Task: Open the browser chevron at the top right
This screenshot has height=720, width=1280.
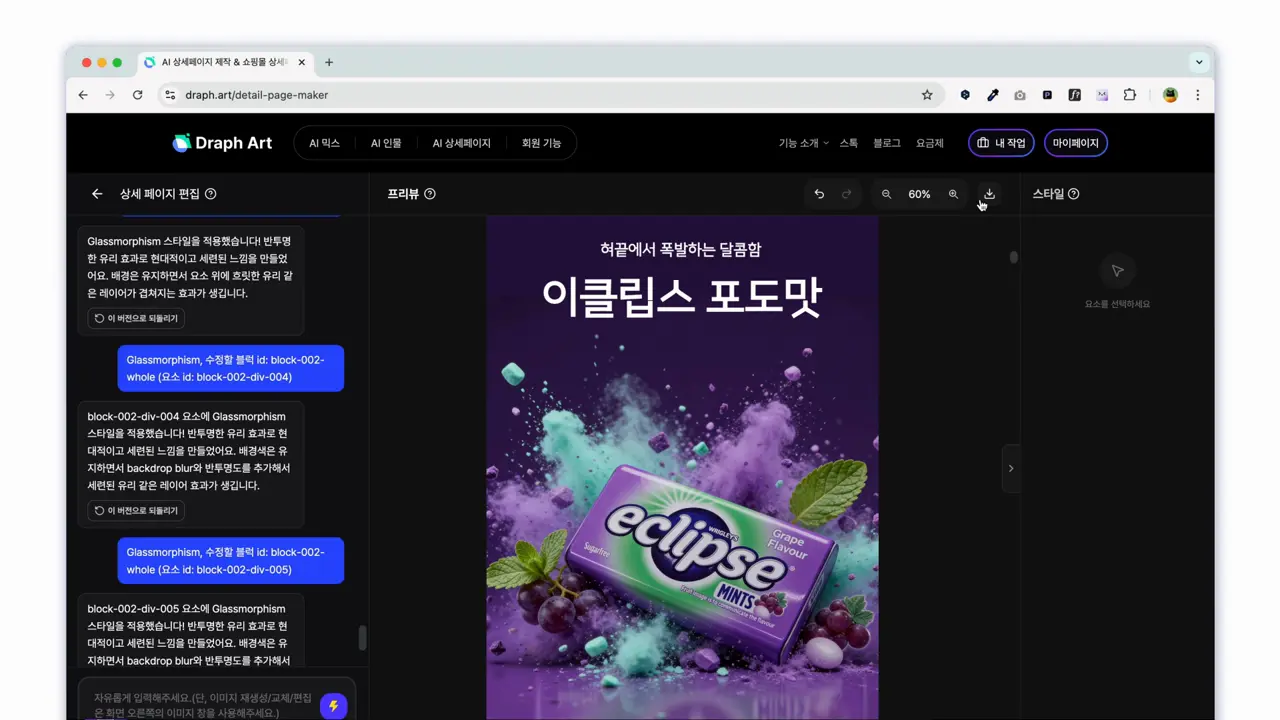Action: point(1199,62)
